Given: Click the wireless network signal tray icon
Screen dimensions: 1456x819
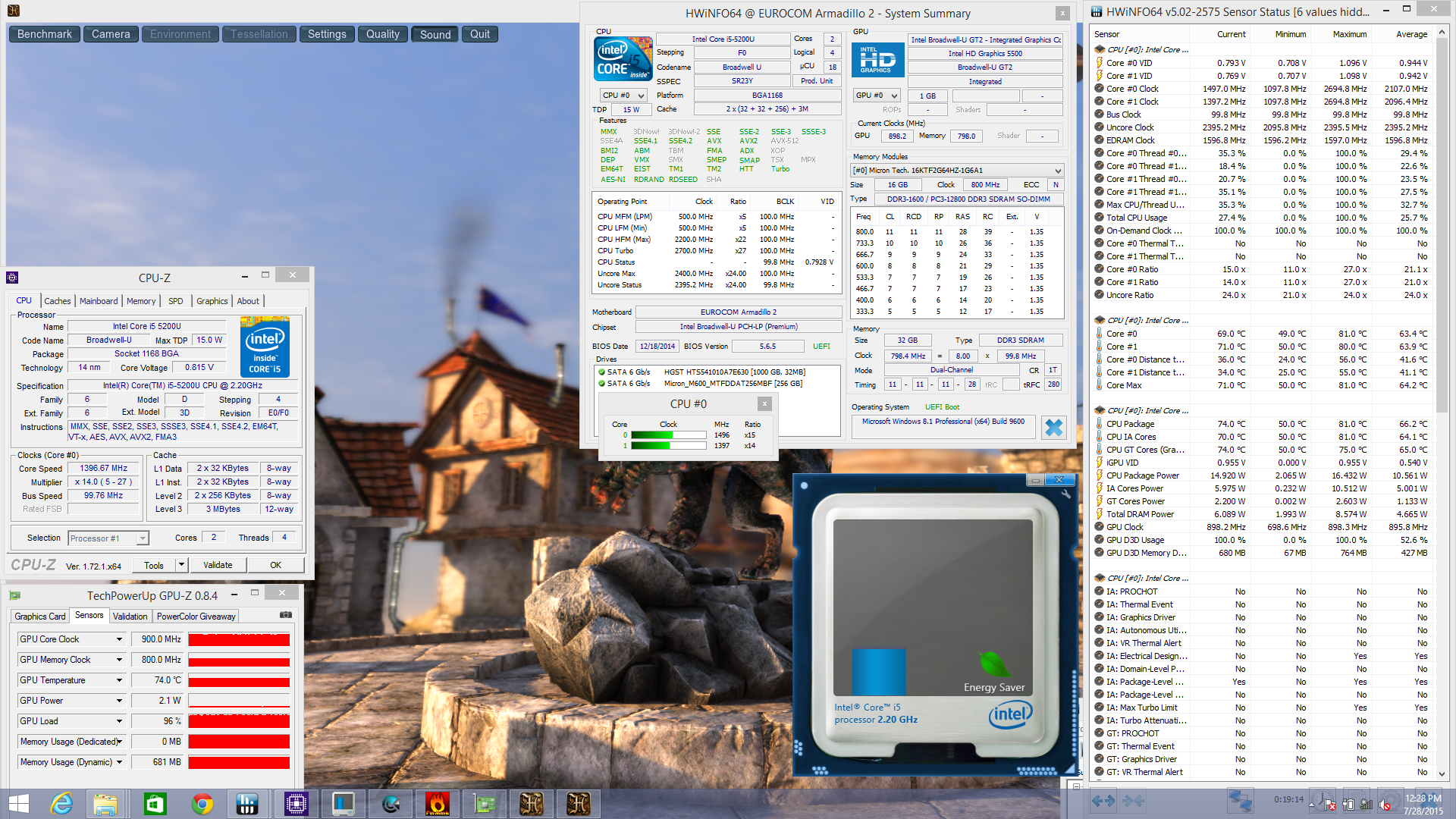Looking at the screenshot, I should tap(1367, 805).
